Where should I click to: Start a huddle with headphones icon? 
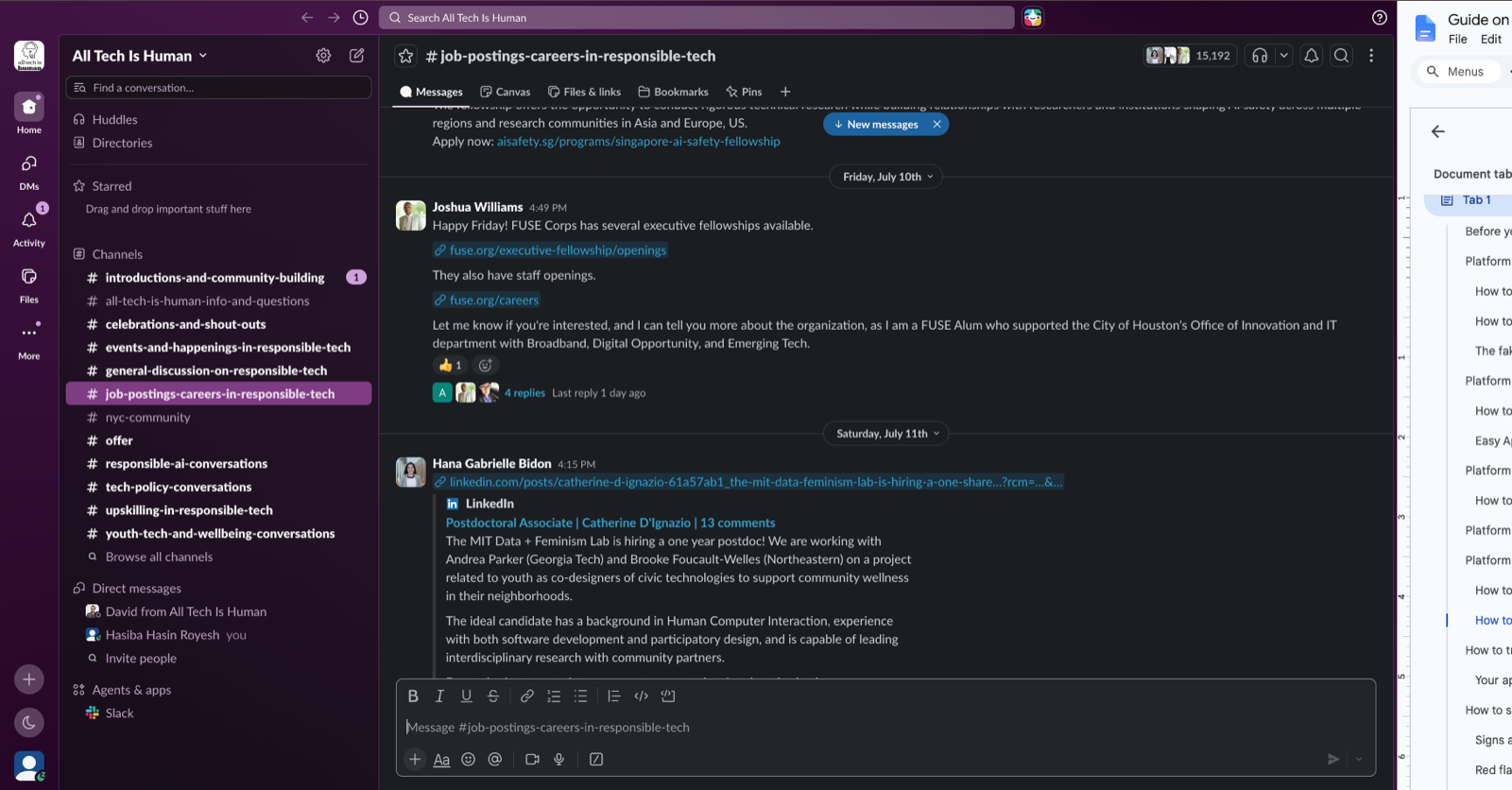1260,56
